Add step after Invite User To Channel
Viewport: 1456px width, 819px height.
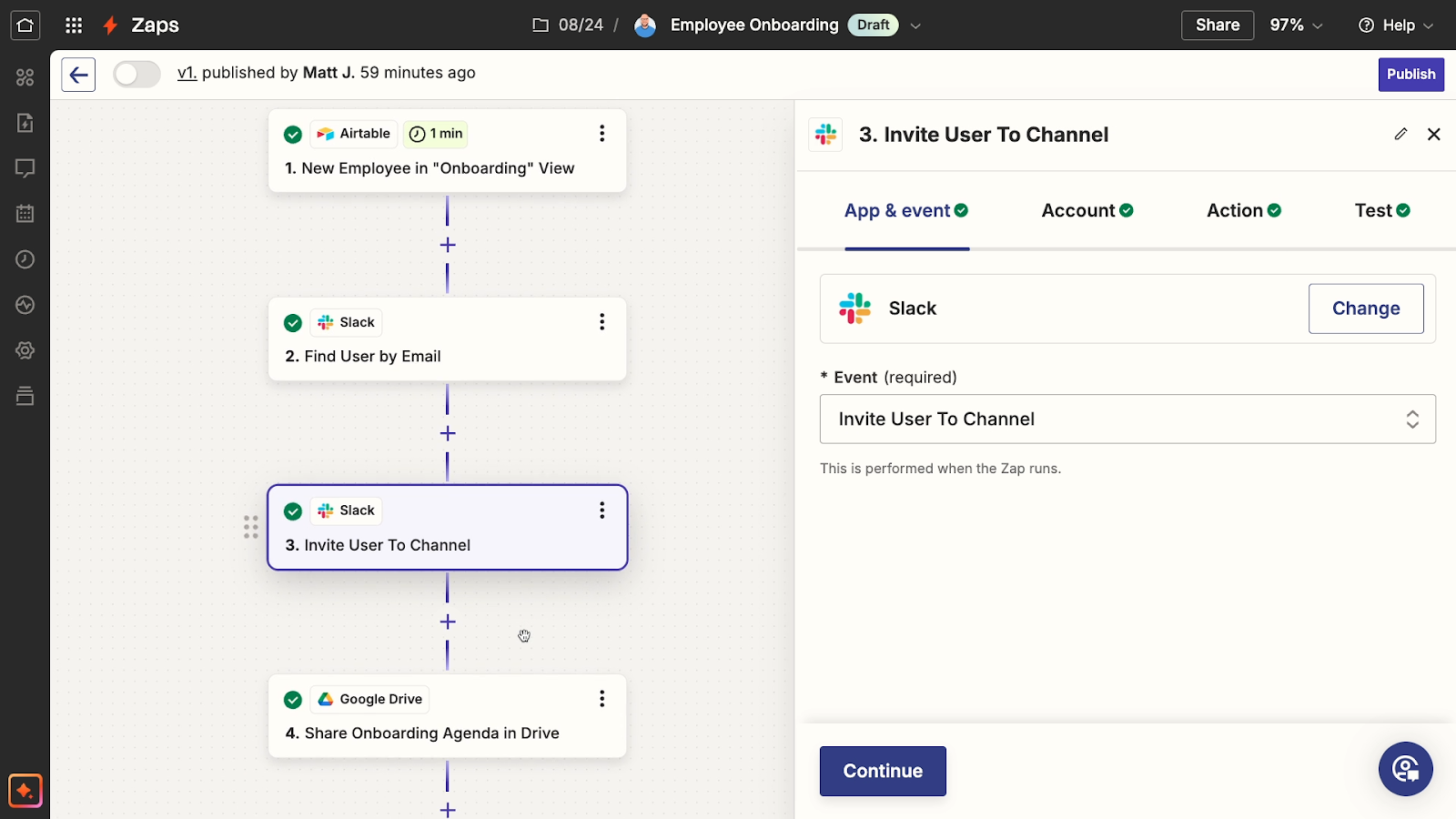[448, 622]
